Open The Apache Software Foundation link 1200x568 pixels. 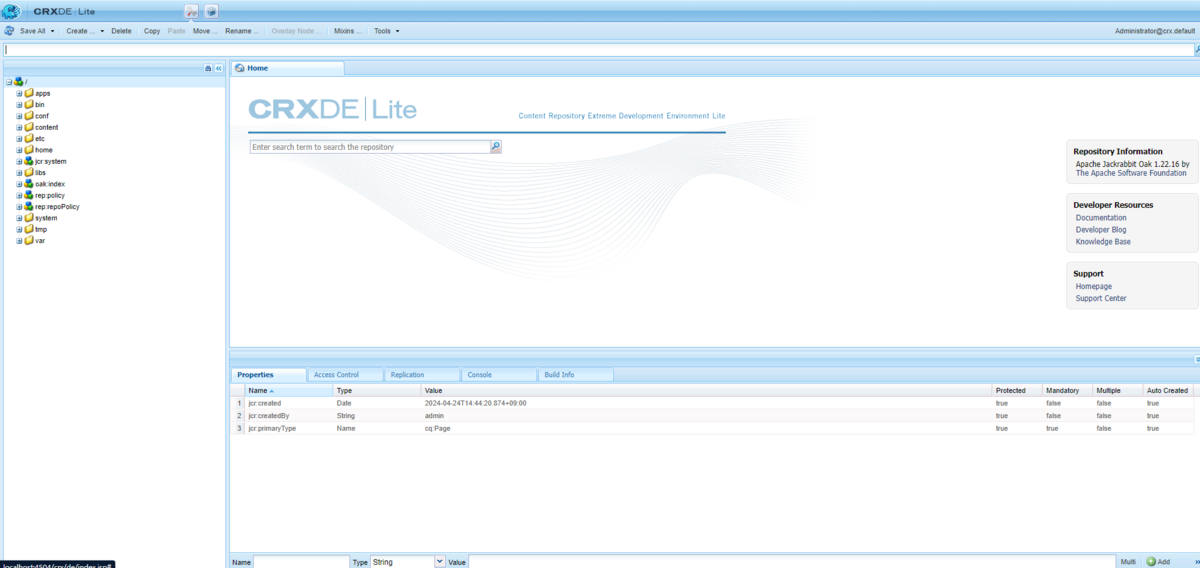pyautogui.click(x=1131, y=173)
